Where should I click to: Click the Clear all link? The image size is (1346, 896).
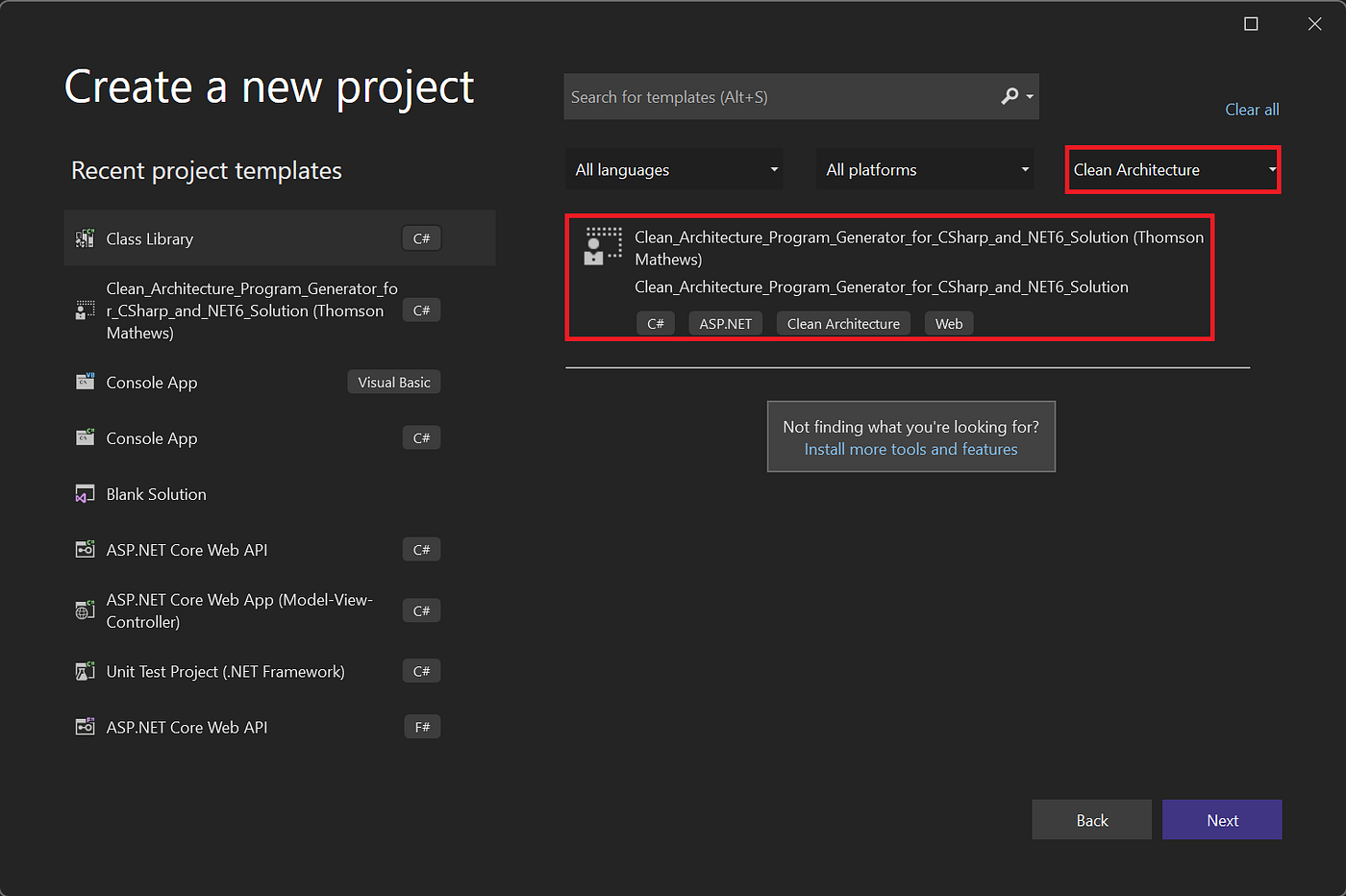click(x=1252, y=109)
